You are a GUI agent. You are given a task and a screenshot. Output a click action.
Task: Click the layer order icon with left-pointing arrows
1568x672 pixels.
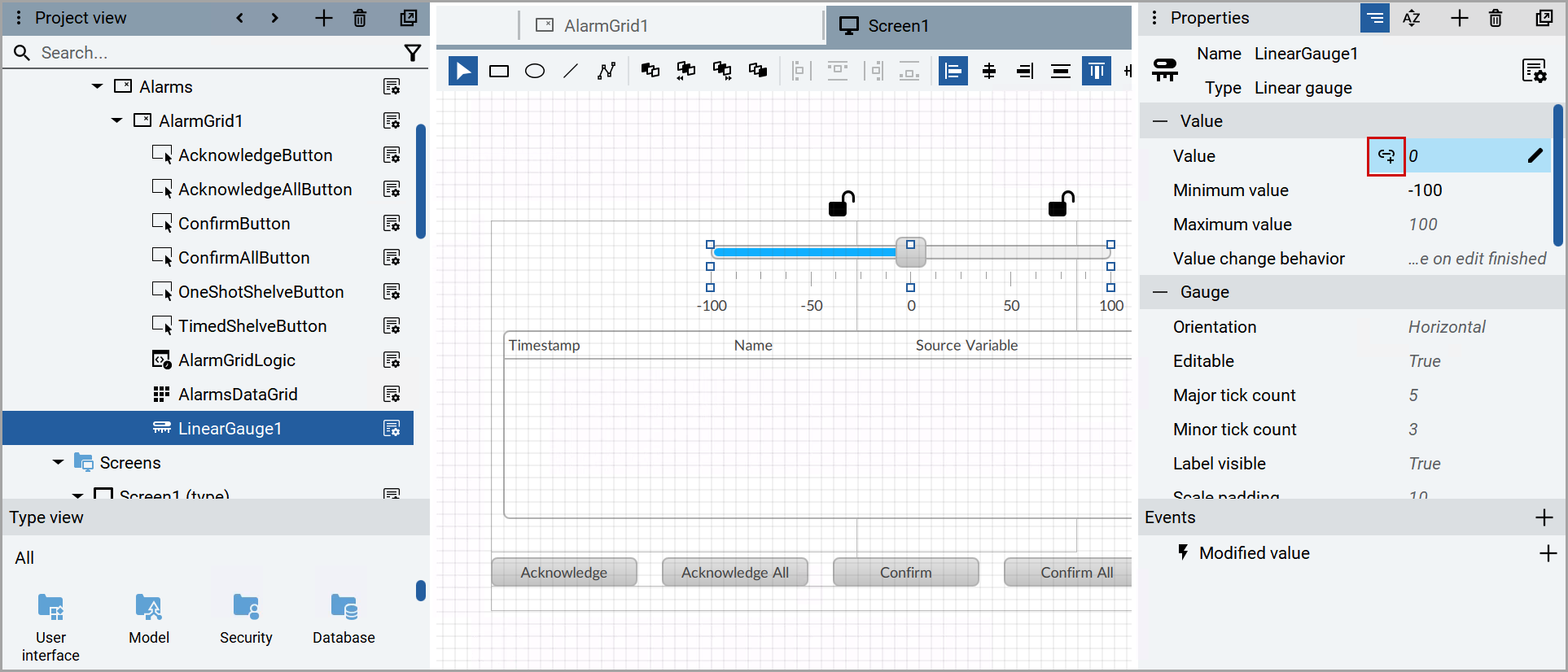(x=686, y=71)
